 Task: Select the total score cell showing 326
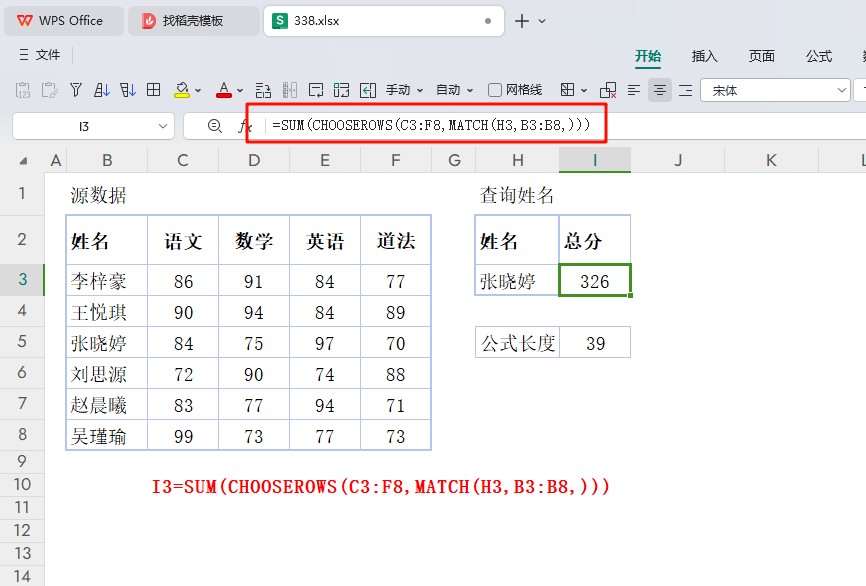[x=595, y=280]
